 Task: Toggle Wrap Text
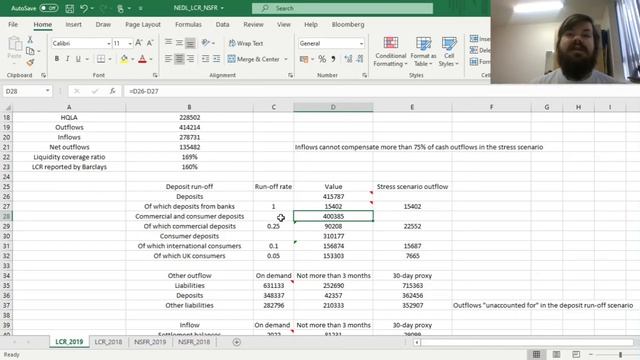point(246,43)
